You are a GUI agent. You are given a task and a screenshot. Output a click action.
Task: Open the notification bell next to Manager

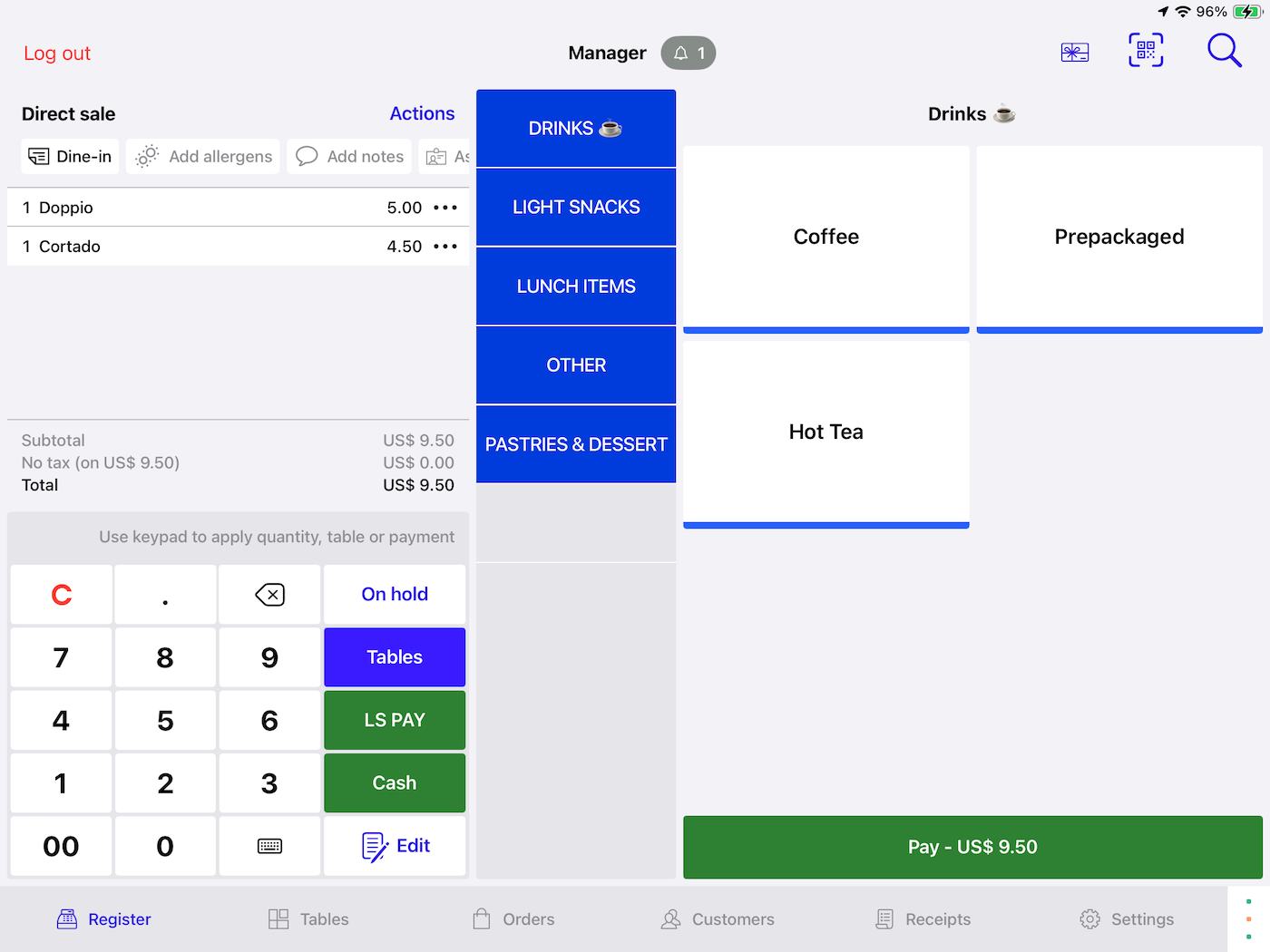pos(688,53)
